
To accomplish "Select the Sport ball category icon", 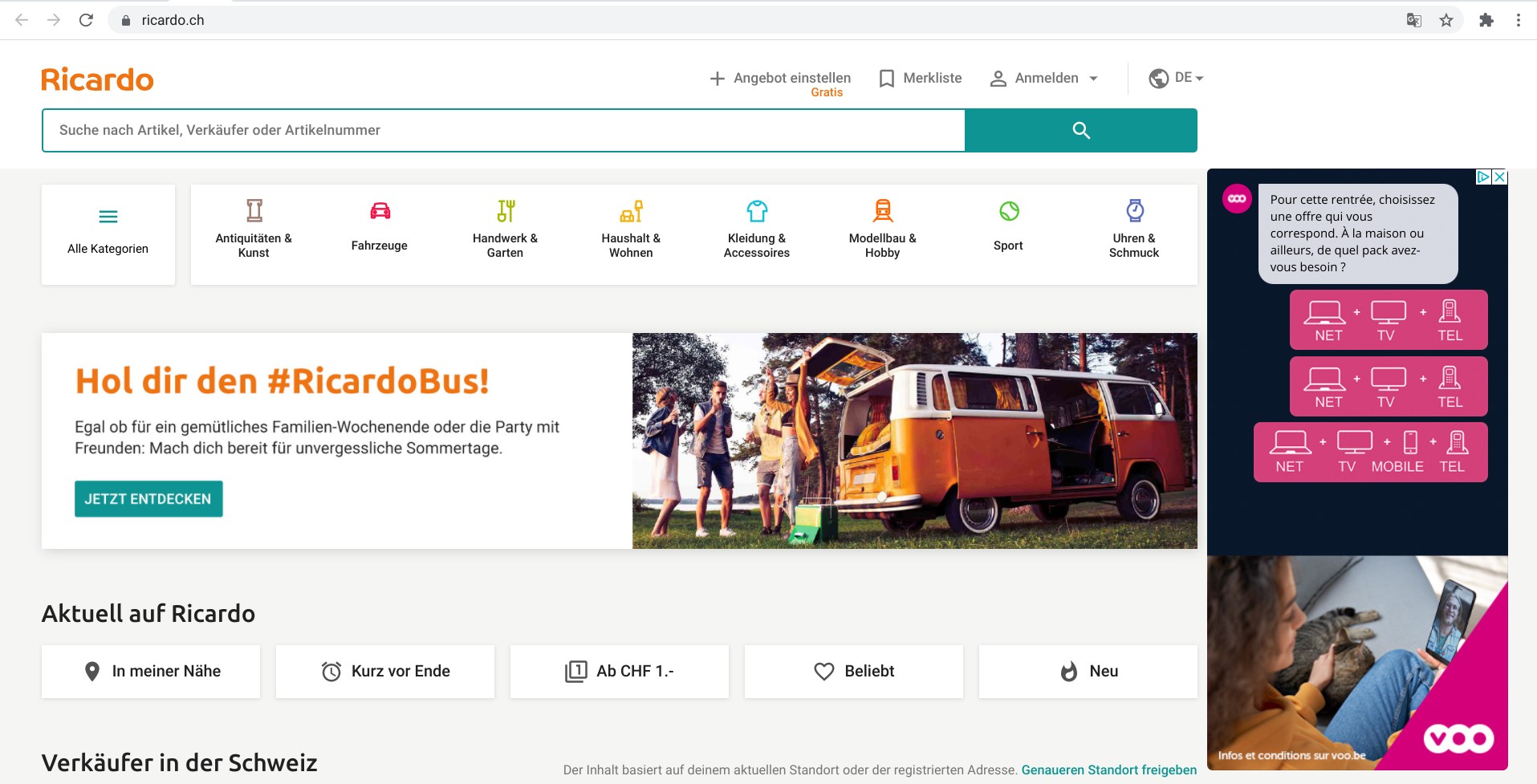I will (x=1008, y=211).
